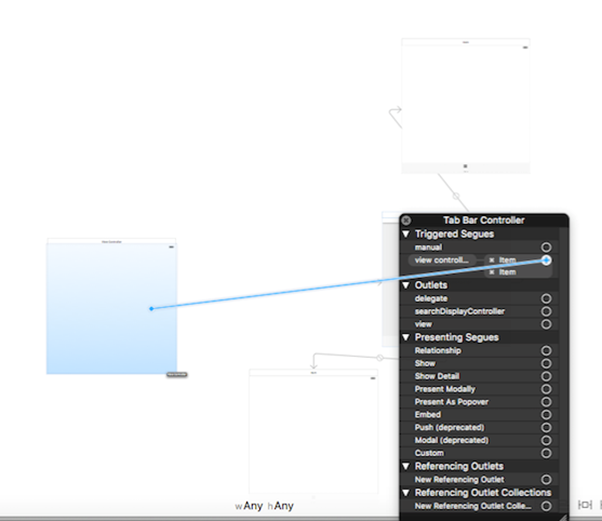Collapse the Referencing Outlets section
Viewport: 602px width, 521px height.
tap(406, 466)
